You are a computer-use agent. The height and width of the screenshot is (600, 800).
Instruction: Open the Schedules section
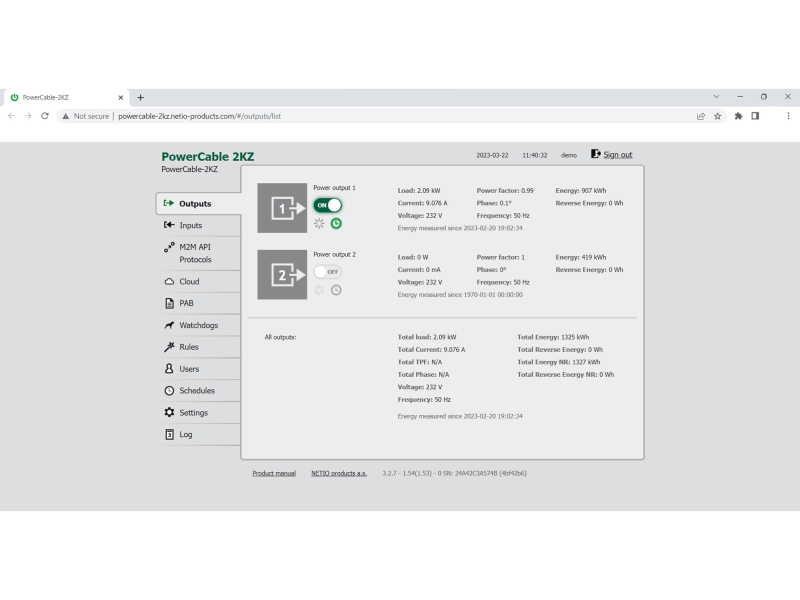[199, 390]
